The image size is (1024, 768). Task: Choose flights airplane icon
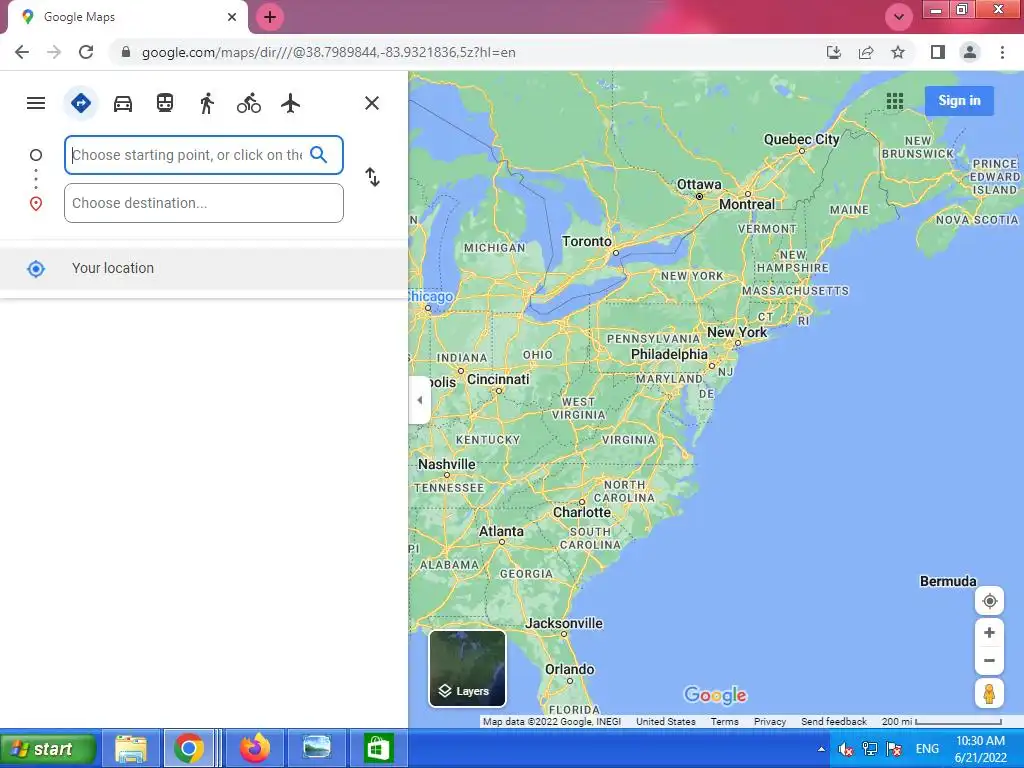291,103
